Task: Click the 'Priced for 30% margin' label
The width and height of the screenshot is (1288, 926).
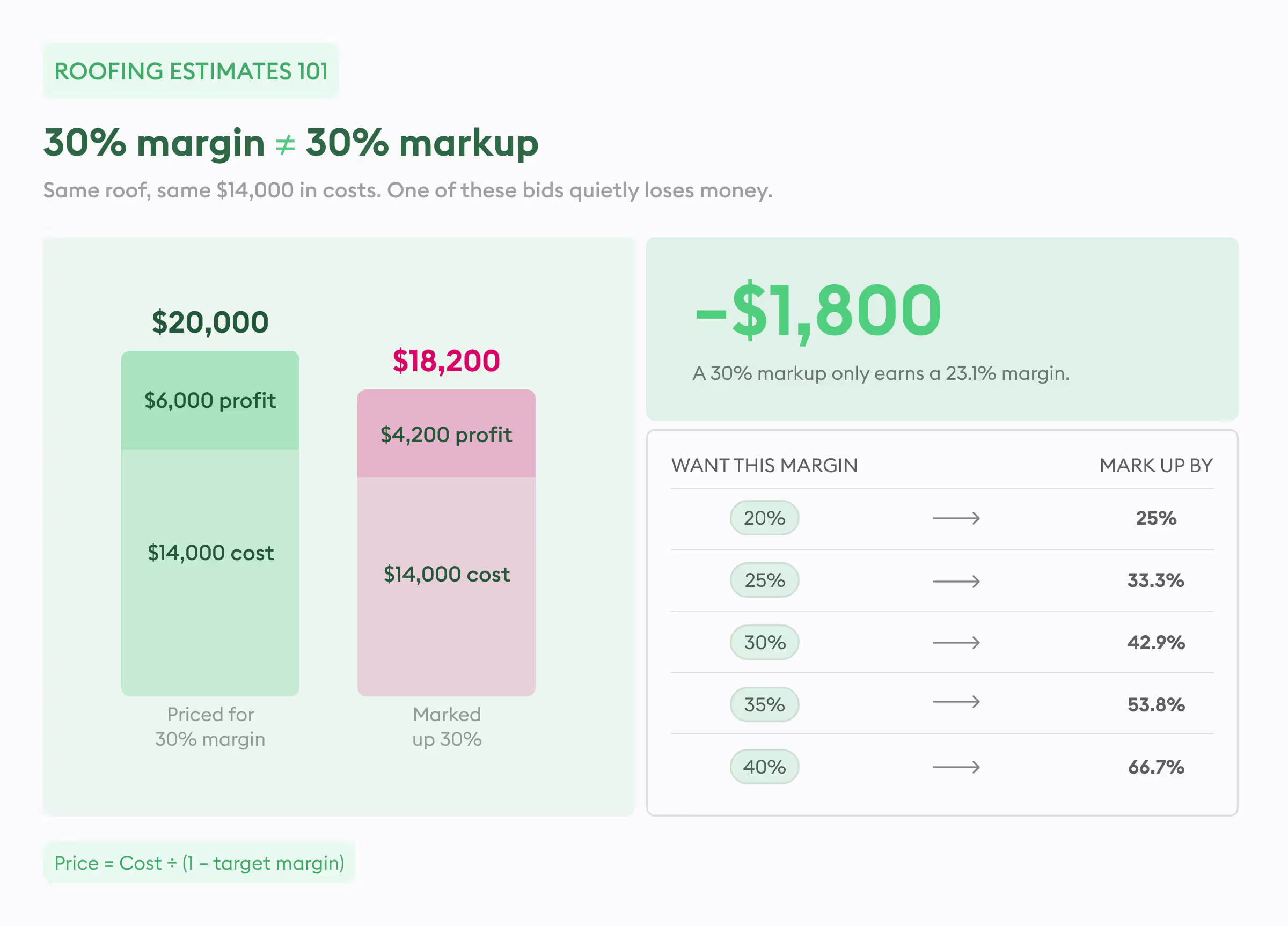Action: (x=210, y=727)
